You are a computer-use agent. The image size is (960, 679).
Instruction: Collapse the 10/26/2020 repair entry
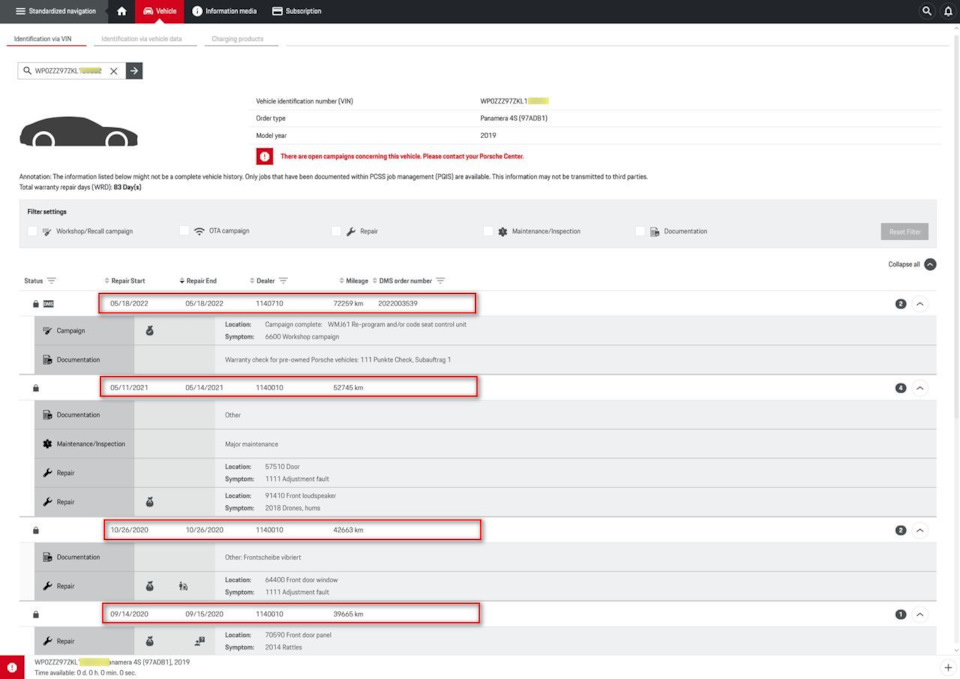pos(920,530)
